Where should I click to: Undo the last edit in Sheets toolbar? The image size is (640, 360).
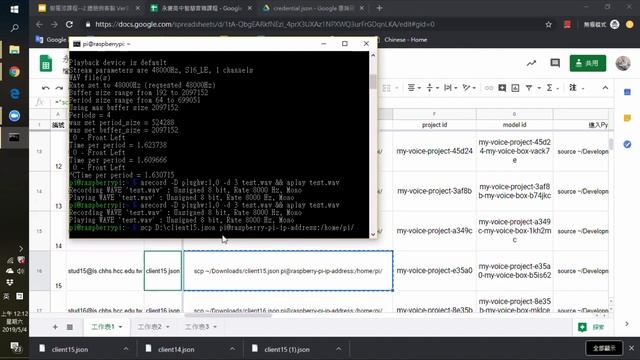coord(46,88)
